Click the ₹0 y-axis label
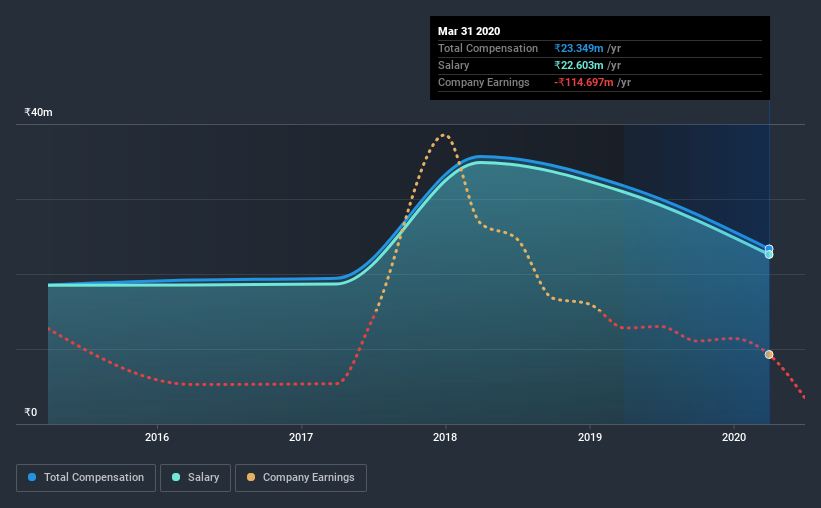 click(x=31, y=412)
